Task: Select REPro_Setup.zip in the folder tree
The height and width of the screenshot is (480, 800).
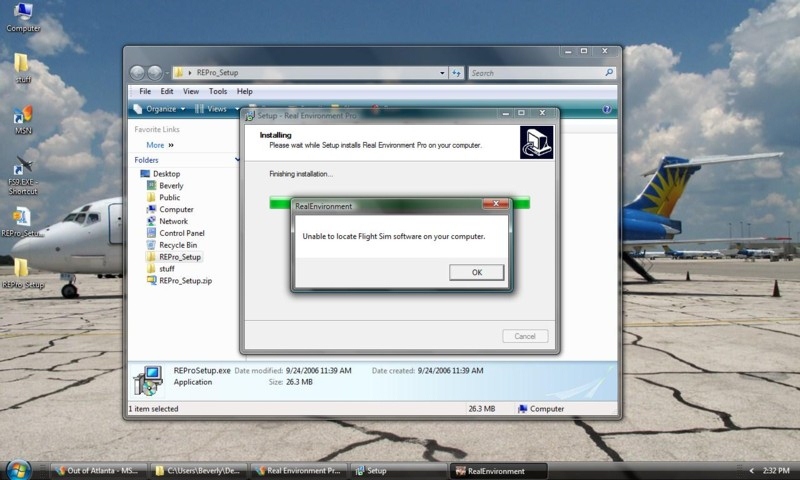Action: 180,281
